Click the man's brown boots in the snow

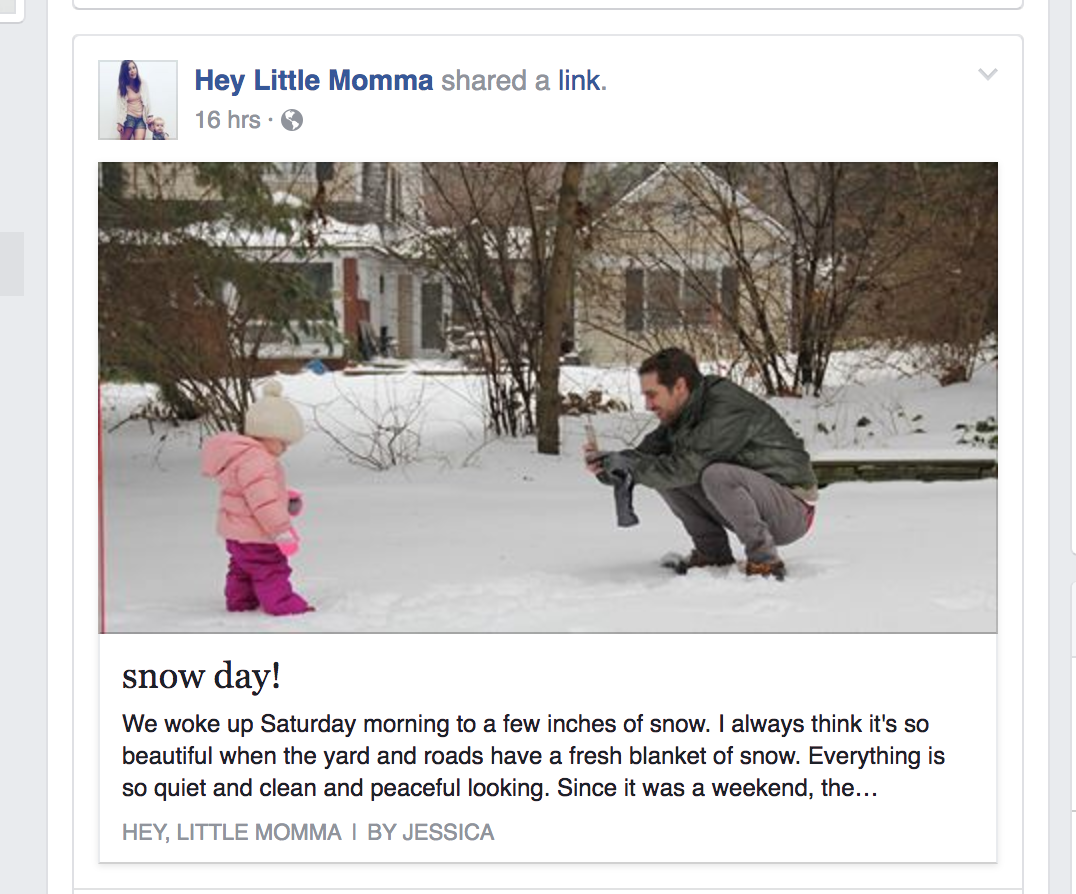coord(763,567)
